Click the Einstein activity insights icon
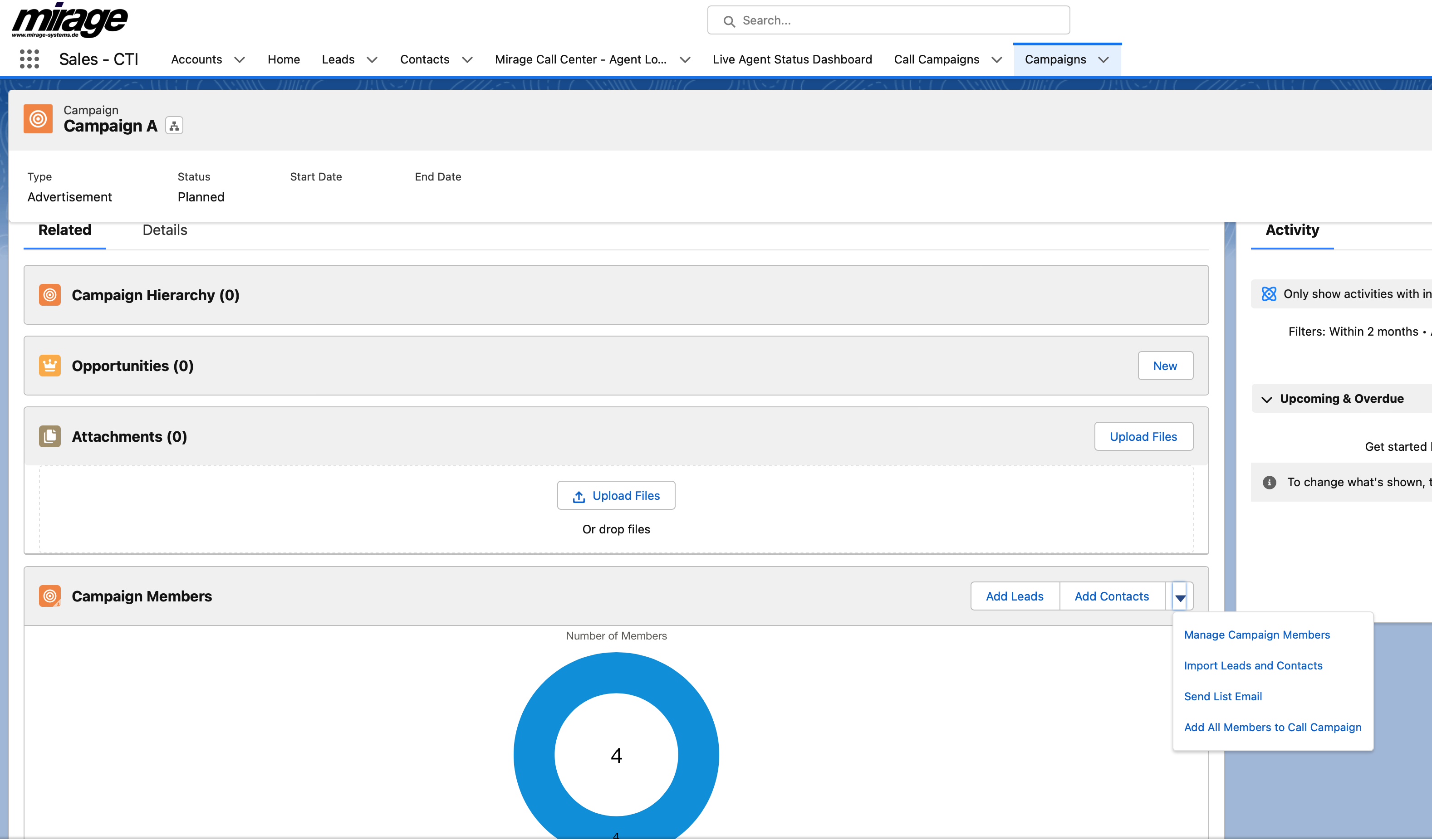Screen dimensions: 1432x840 click(1268, 294)
